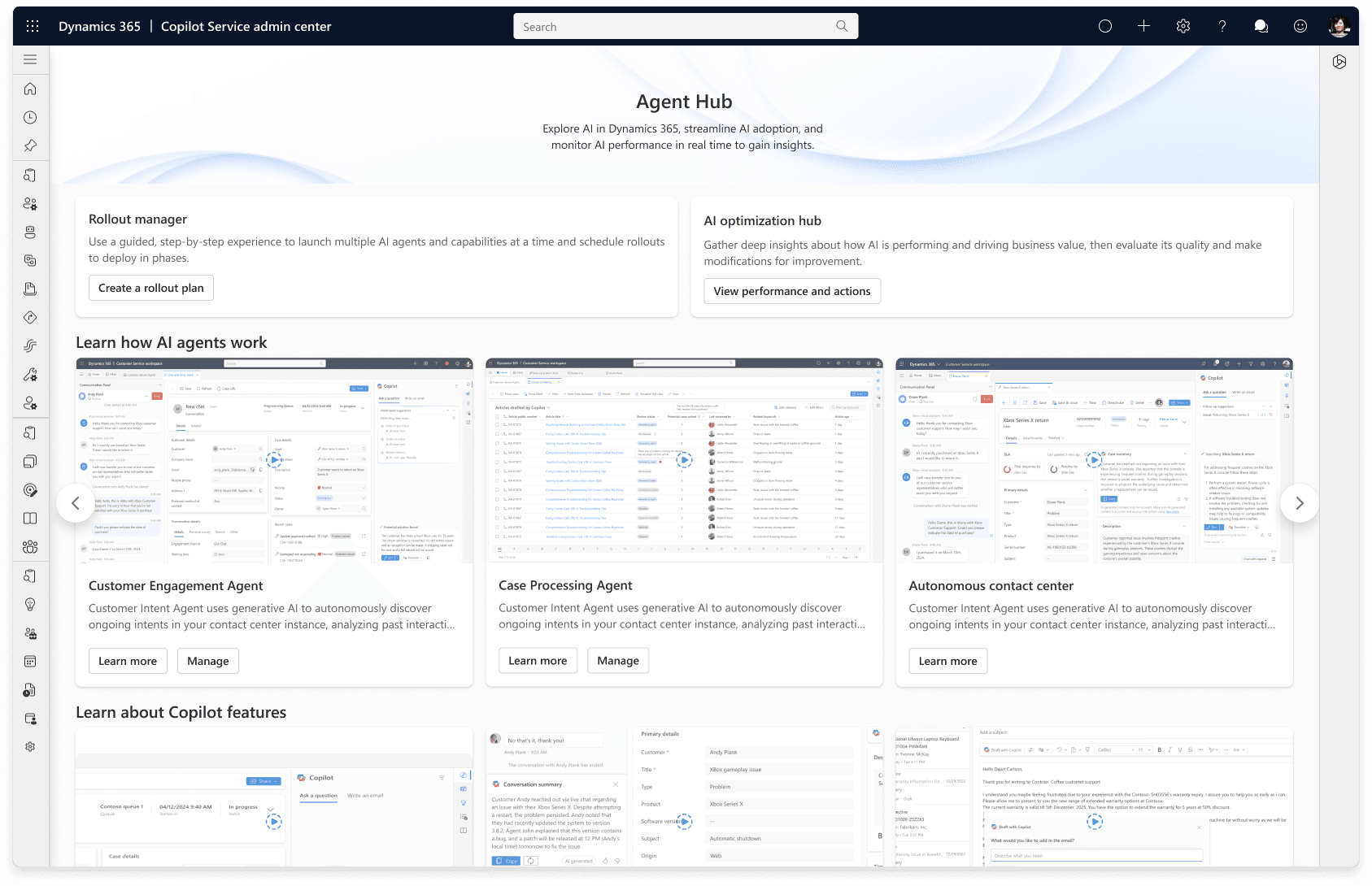Screen dimensions: 1372x886
Task: Open the wavy streams sidebar icon
Action: [x=30, y=346]
